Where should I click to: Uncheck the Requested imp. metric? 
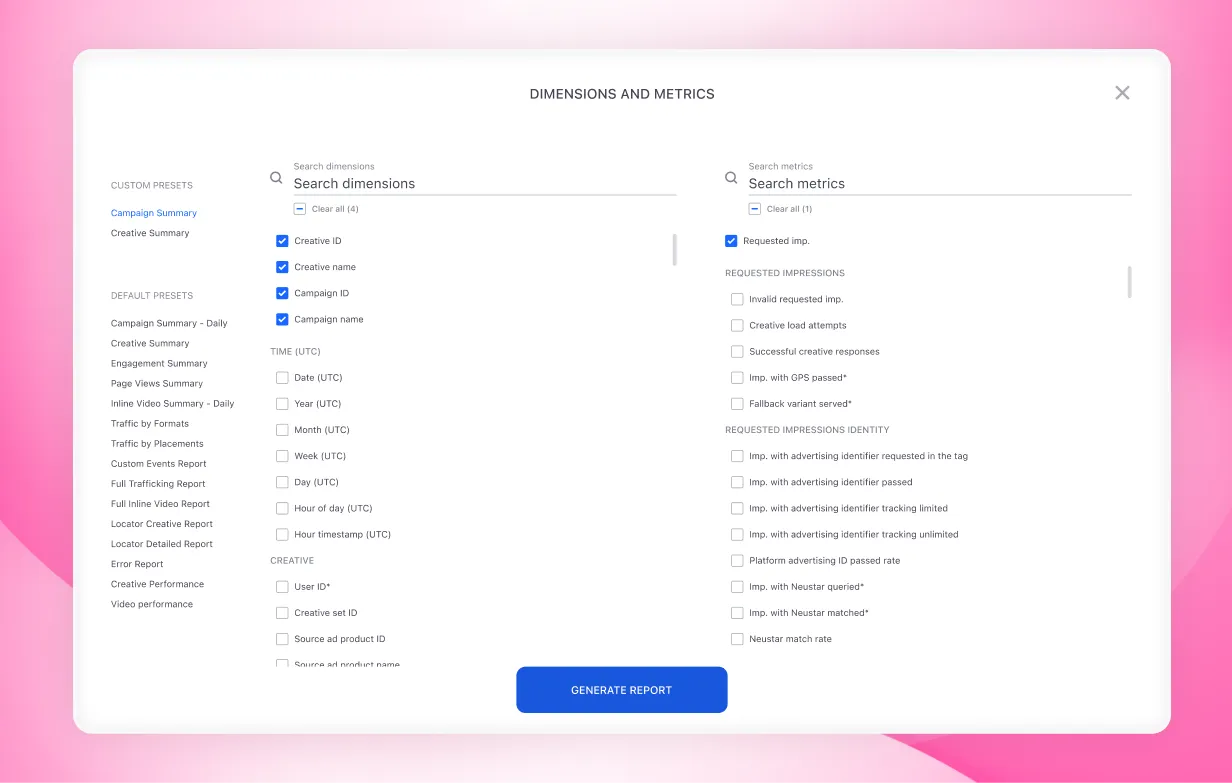click(x=731, y=241)
